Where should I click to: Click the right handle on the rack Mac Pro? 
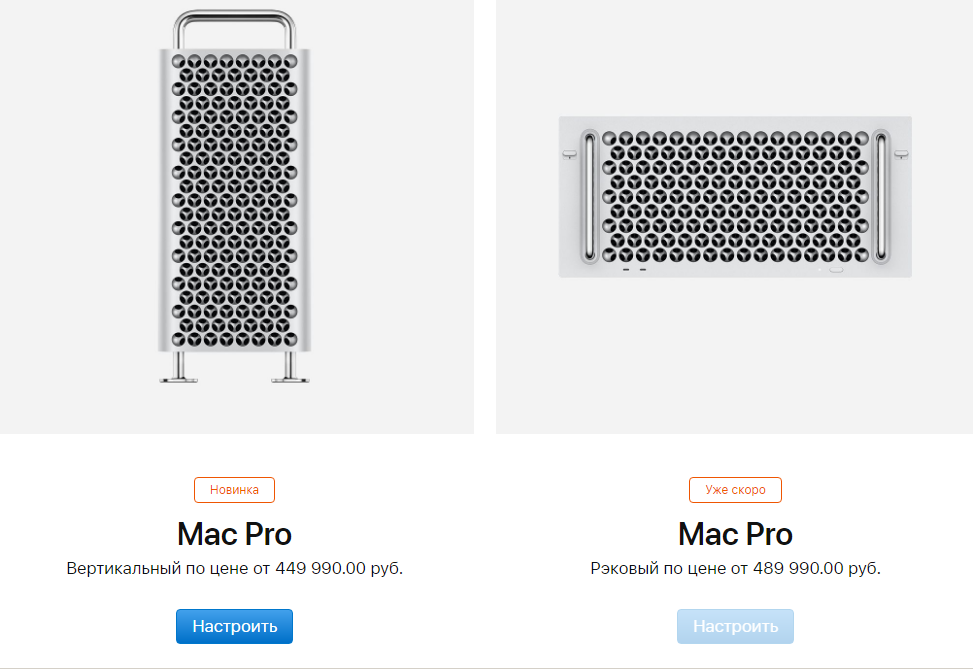[882, 196]
